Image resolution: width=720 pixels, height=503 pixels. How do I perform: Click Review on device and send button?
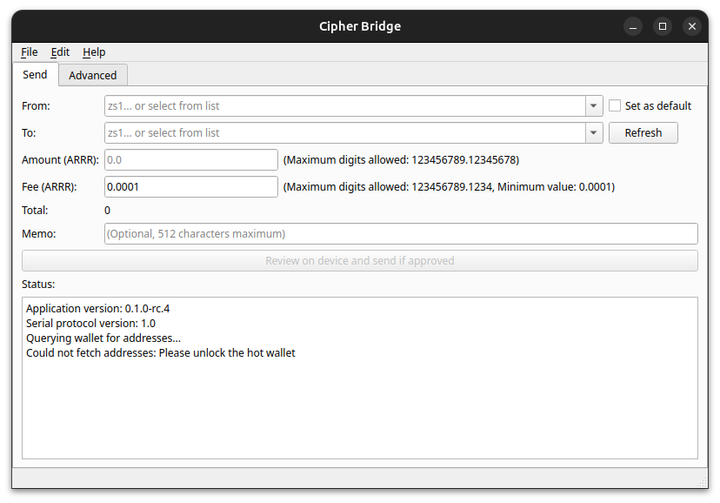[360, 261]
